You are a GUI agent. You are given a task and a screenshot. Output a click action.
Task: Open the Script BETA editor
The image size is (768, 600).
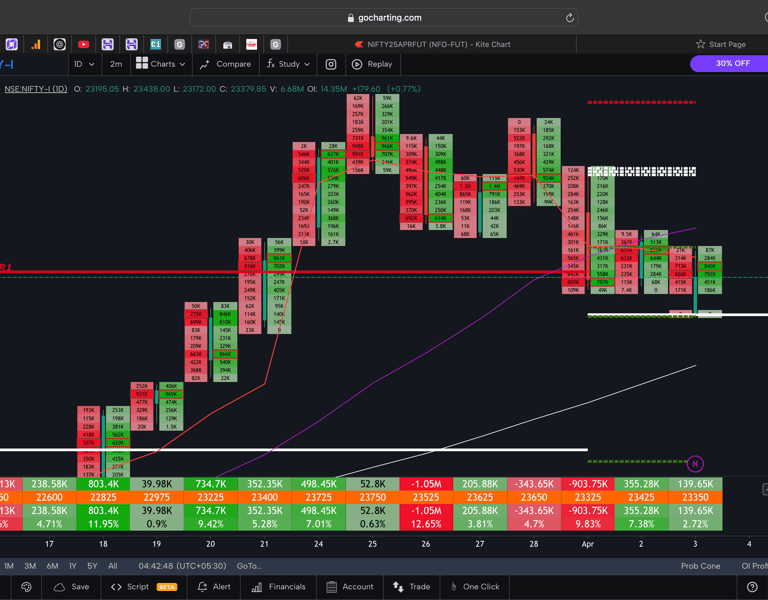coord(144,587)
